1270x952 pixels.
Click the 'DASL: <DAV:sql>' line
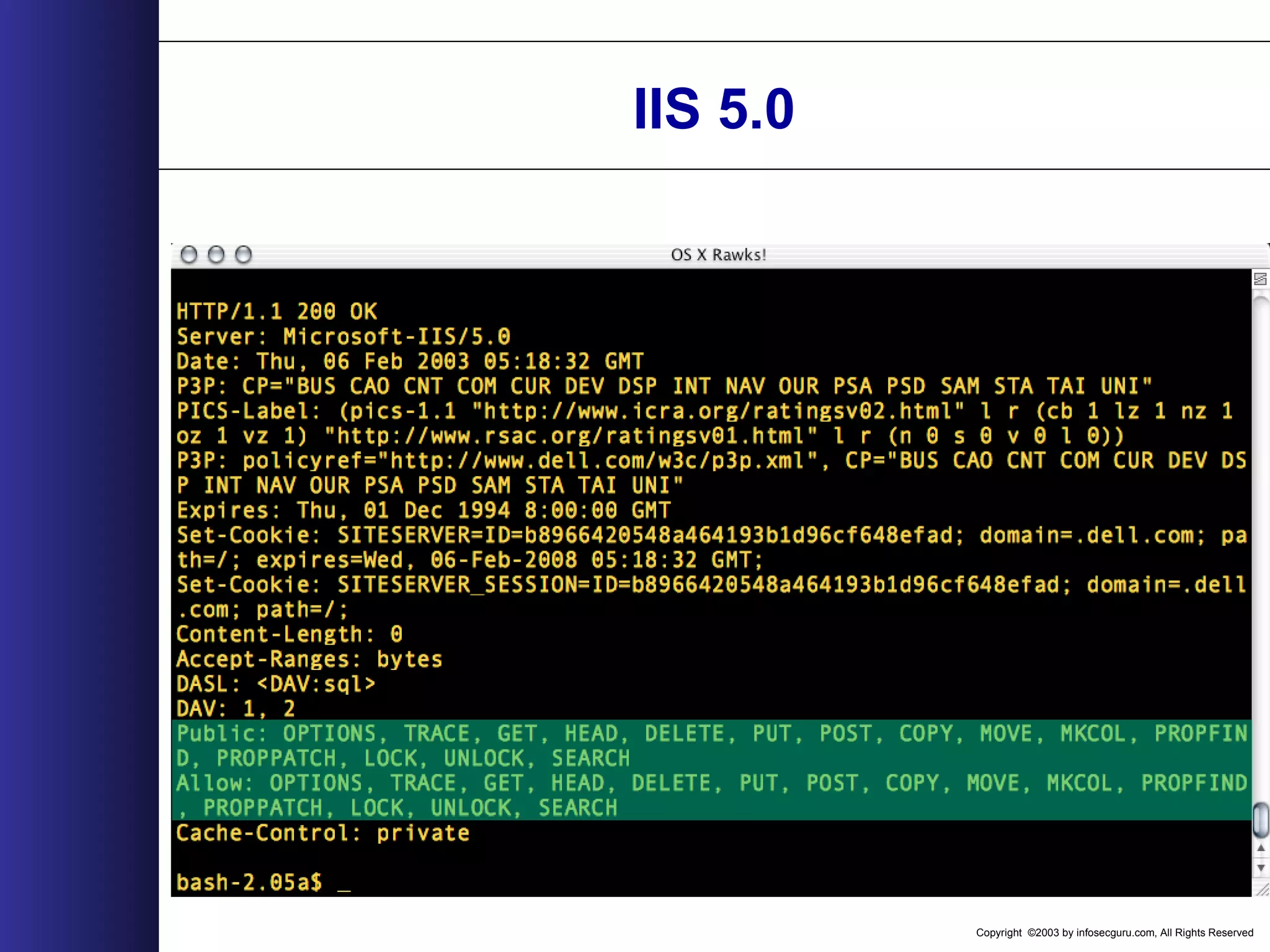[276, 684]
